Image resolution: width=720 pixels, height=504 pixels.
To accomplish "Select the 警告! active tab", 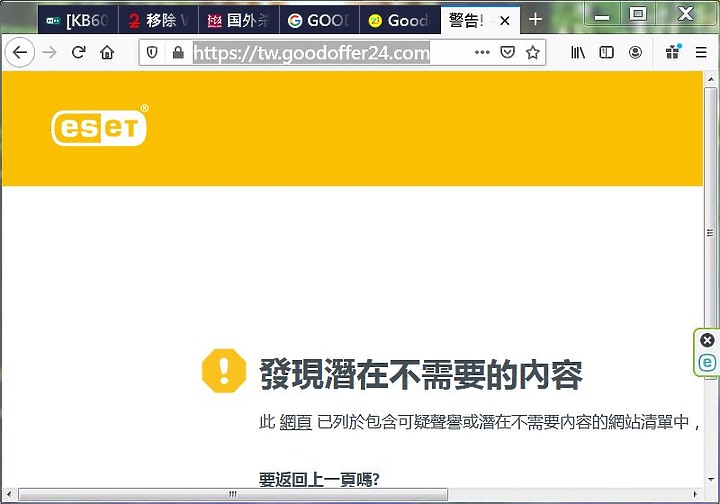I will coord(480,20).
